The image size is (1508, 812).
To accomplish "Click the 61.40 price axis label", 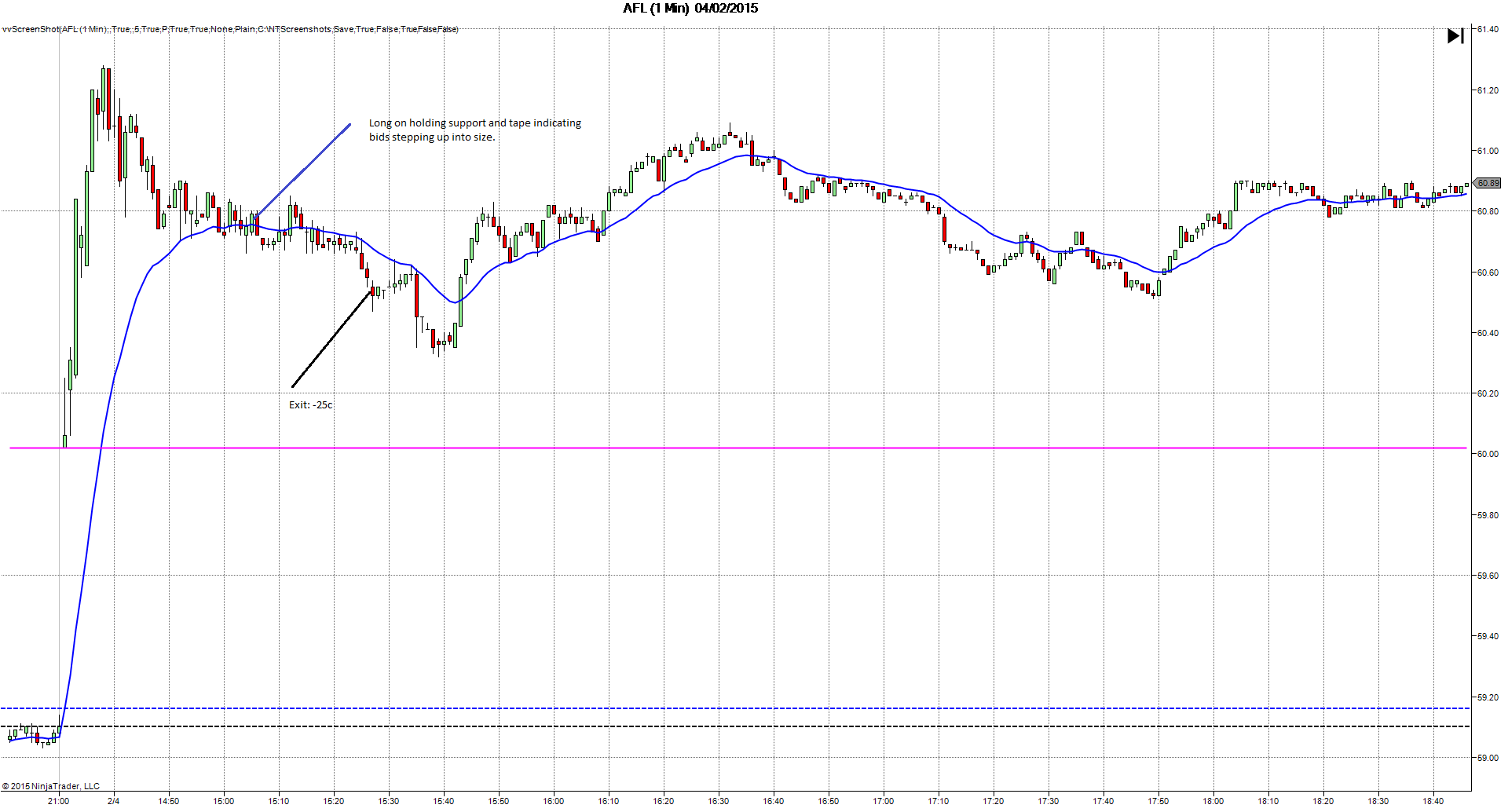I will tap(1488, 29).
